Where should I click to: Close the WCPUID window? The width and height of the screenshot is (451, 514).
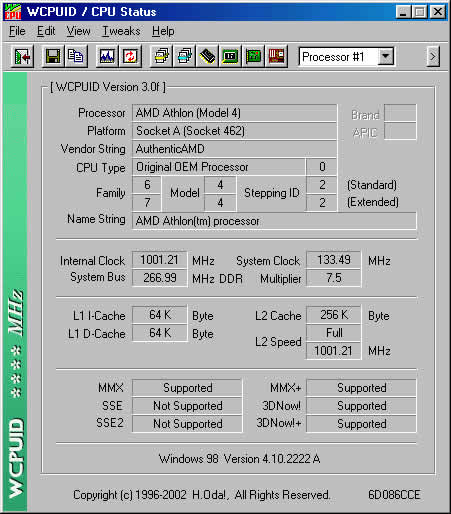coord(438,12)
